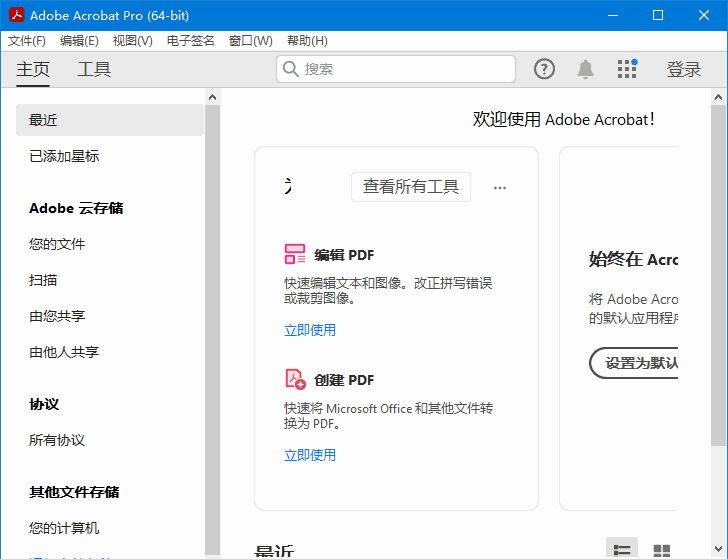
Task: Select 已添加星标 in the sidebar
Action: [64, 156]
